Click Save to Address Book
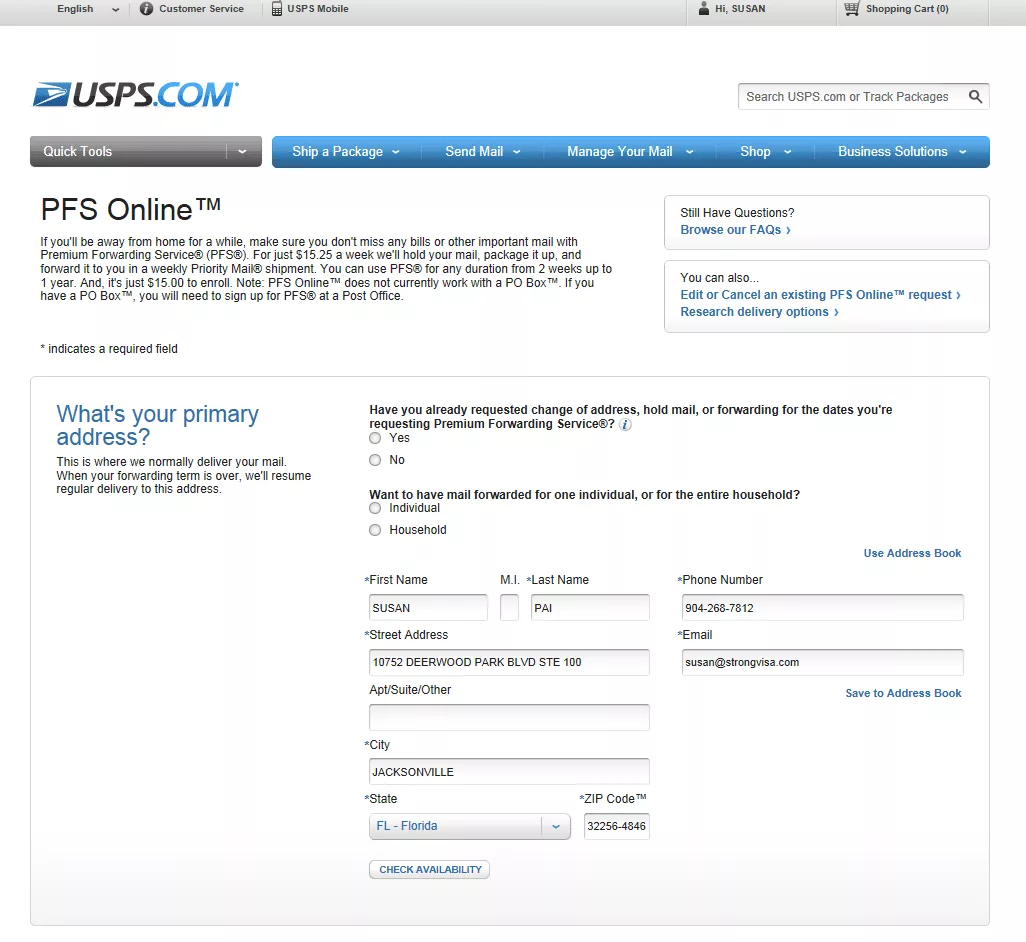The width and height of the screenshot is (1026, 942). (903, 693)
